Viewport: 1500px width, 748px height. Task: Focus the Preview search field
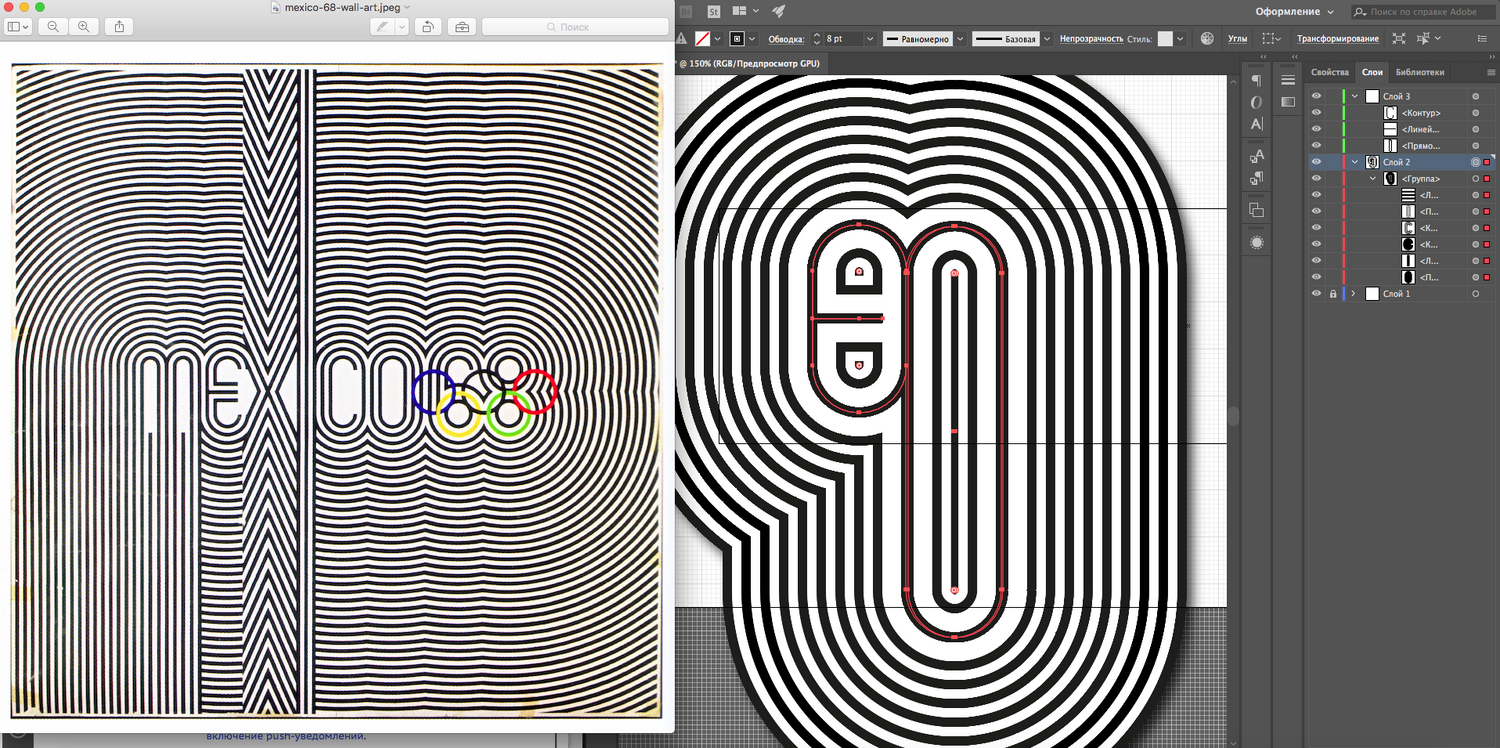click(x=575, y=27)
